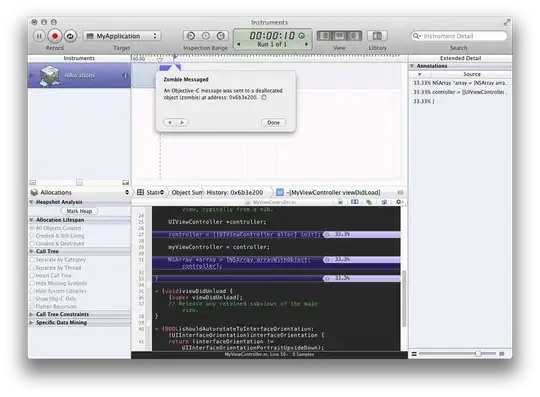Collapse the Call Tree section

31,251
